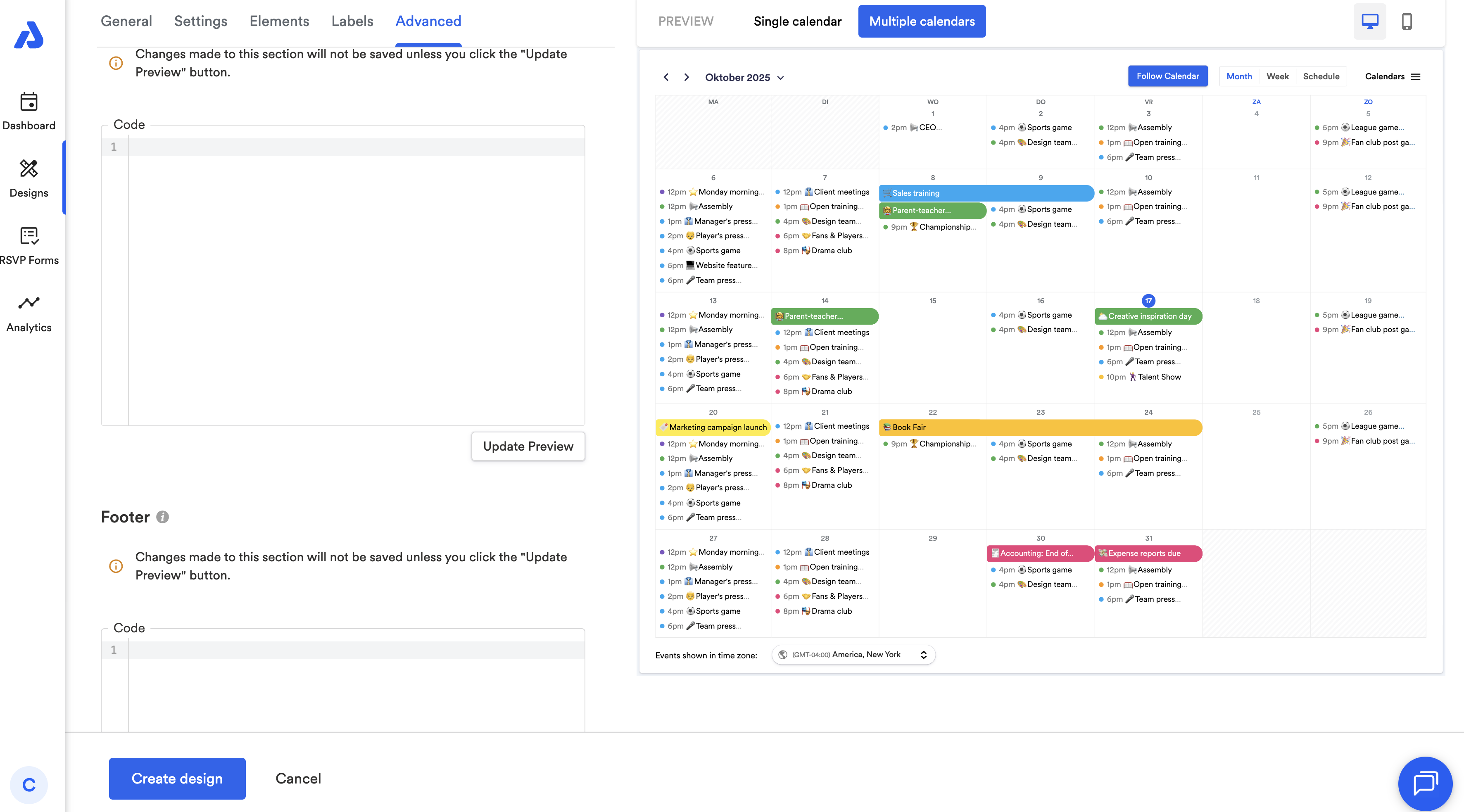
Task: Click the Footer info icon
Action: tap(162, 517)
